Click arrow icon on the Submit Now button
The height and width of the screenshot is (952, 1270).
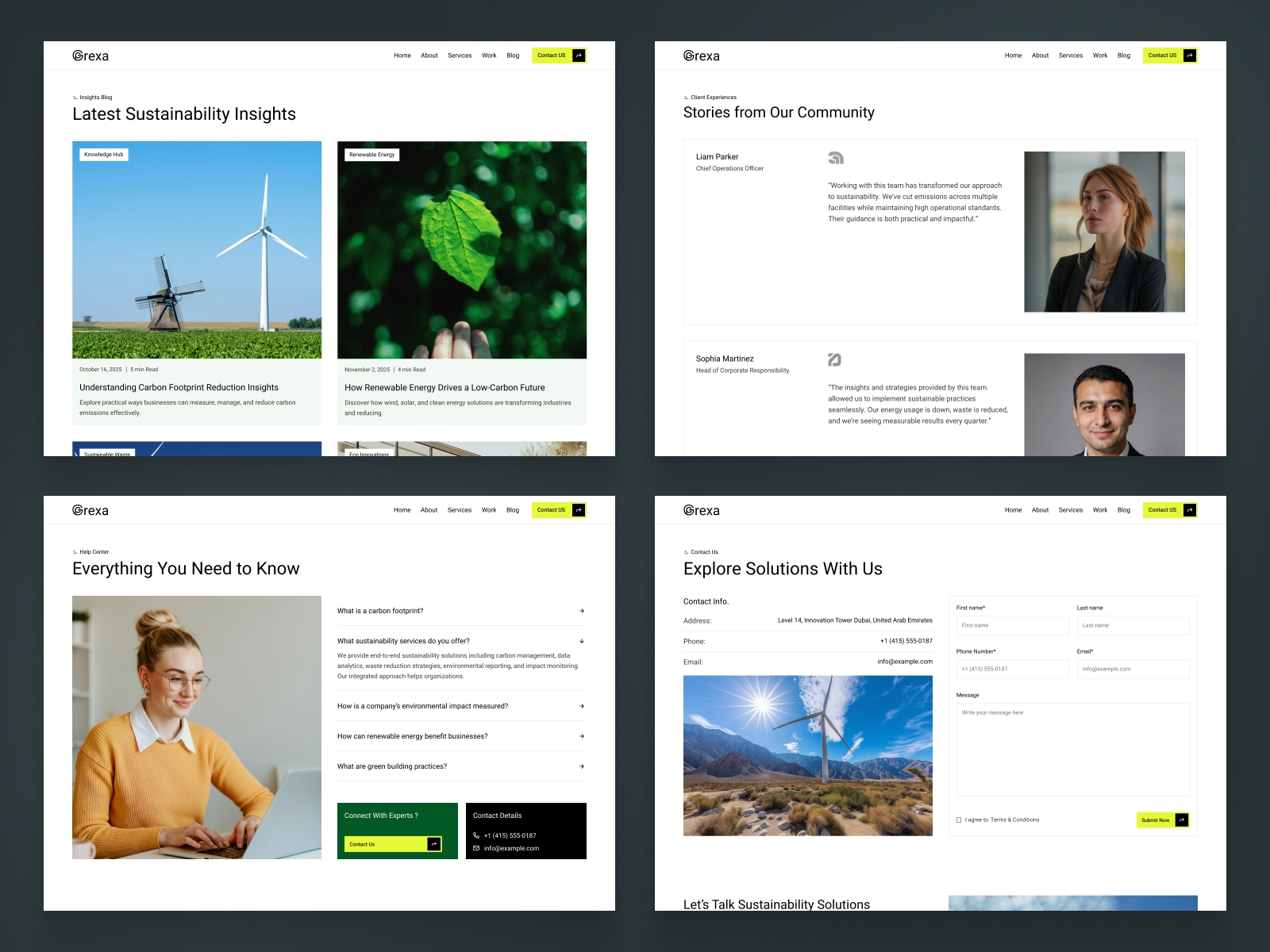[1182, 820]
